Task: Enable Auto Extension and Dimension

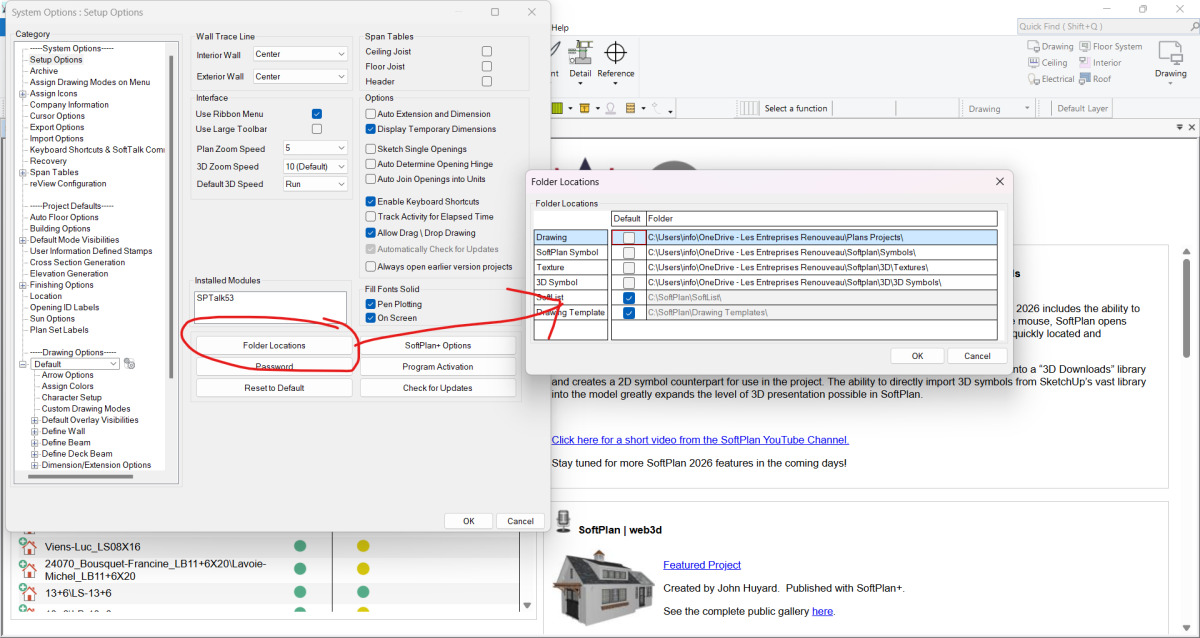Action: pyautogui.click(x=371, y=114)
